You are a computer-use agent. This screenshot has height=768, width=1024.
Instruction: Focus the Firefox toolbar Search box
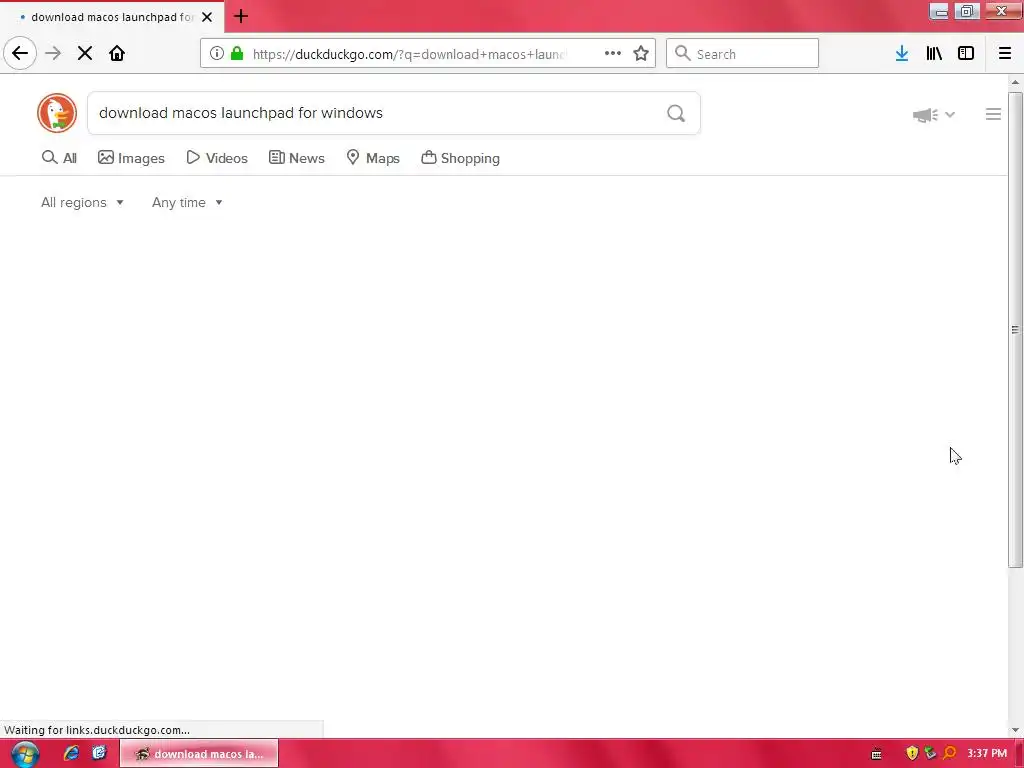coord(742,54)
